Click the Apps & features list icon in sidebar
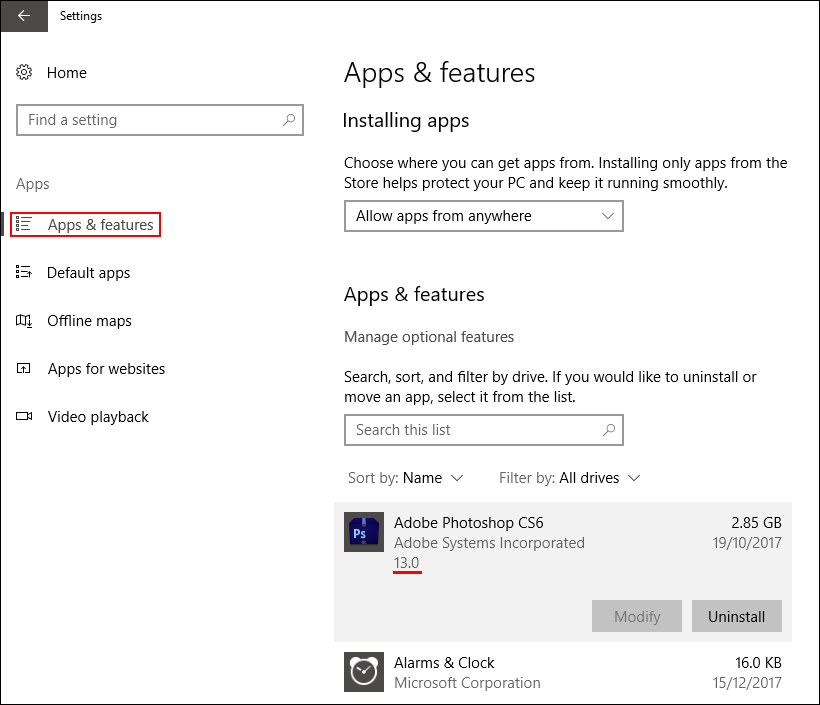Image resolution: width=820 pixels, height=705 pixels. tap(24, 224)
